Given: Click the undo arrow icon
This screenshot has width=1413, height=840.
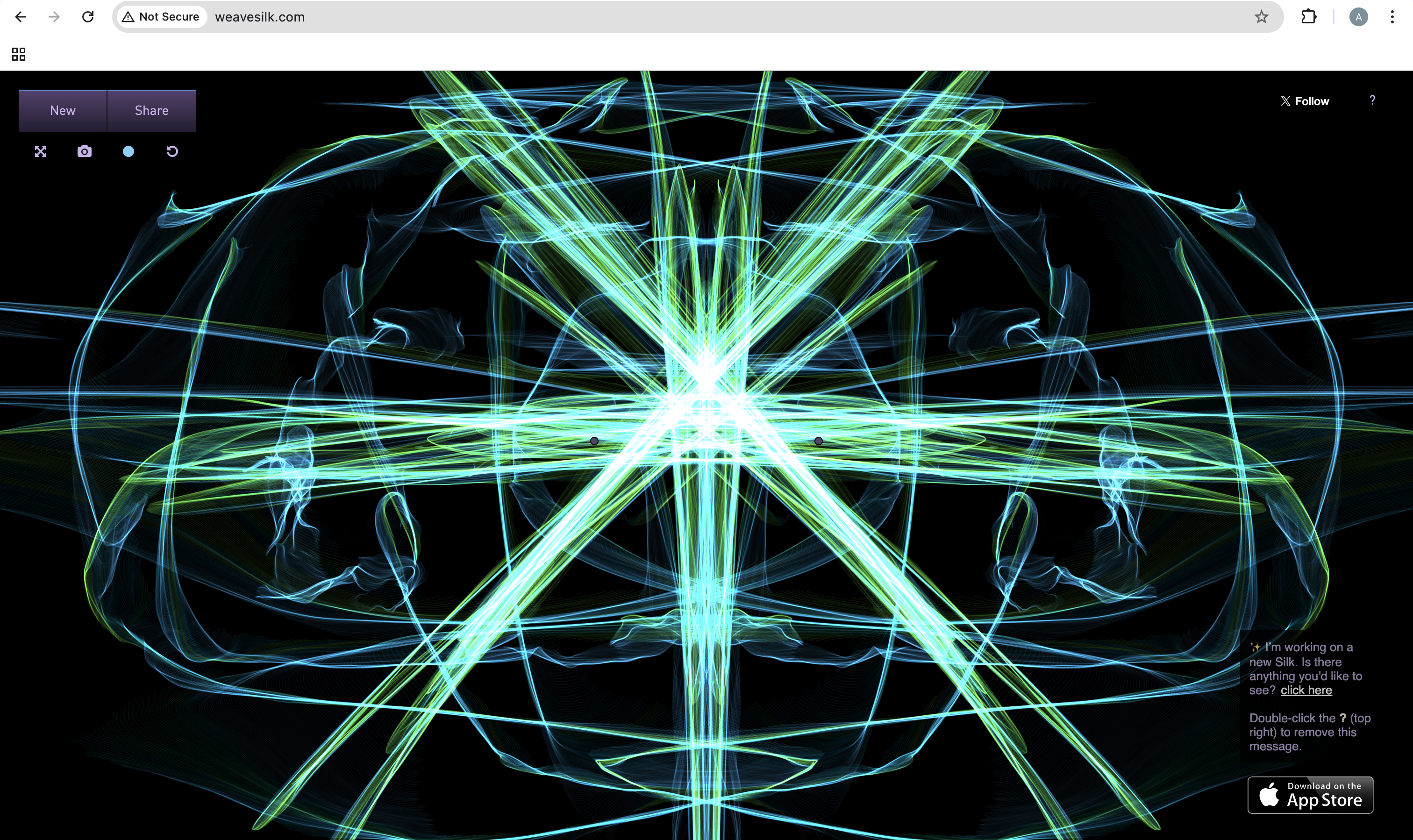Looking at the screenshot, I should (172, 151).
